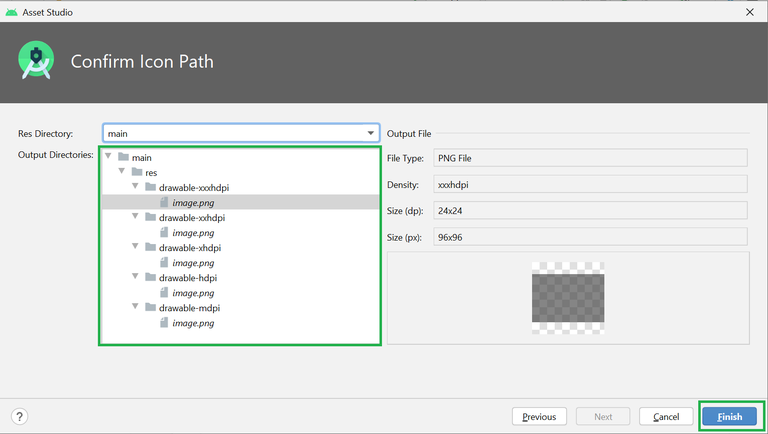
Task: Go back with the Previous button
Action: (539, 416)
